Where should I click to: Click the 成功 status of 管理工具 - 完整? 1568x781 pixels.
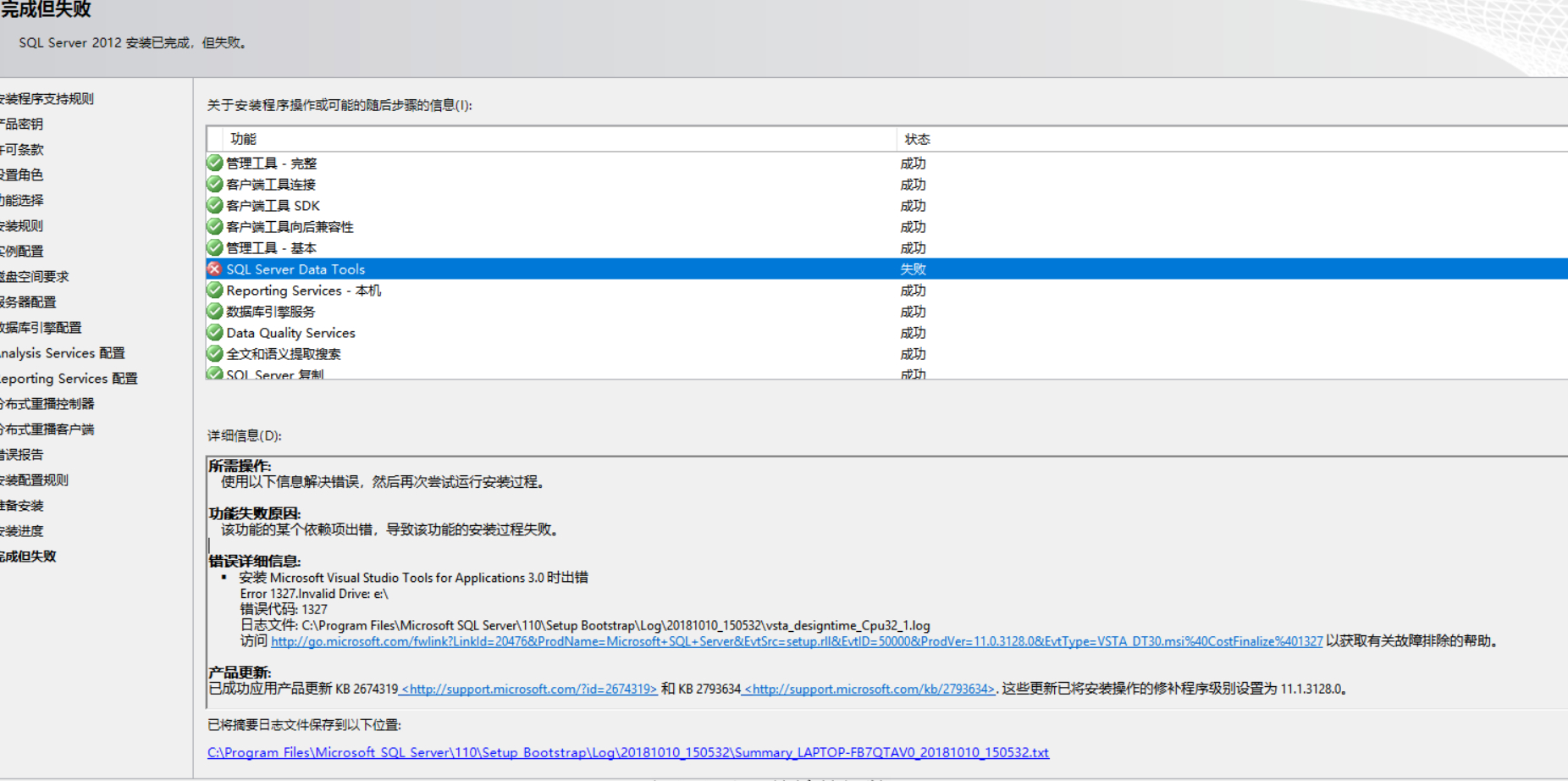tap(913, 163)
